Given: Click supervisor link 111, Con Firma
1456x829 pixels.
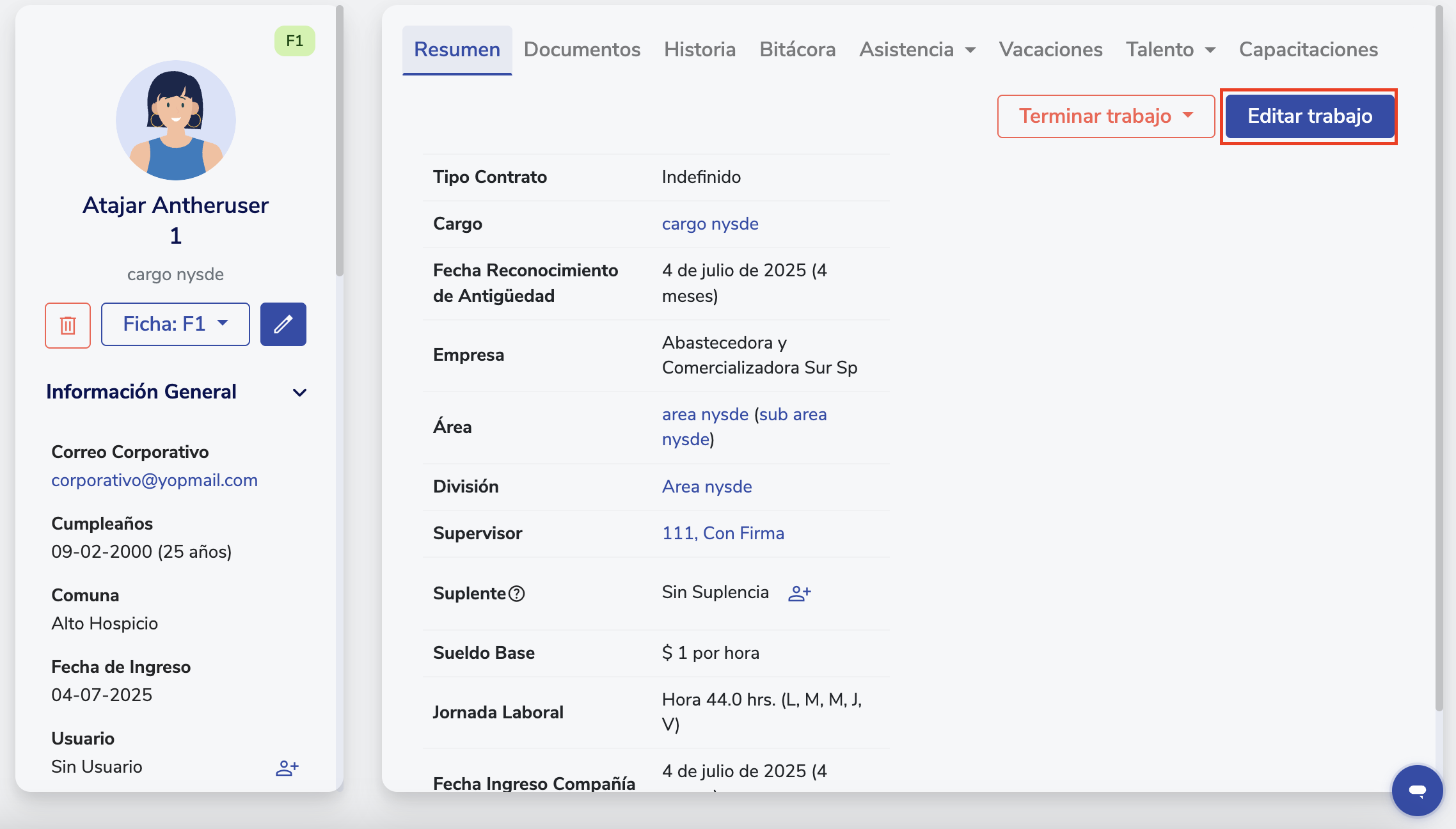Looking at the screenshot, I should (x=723, y=533).
